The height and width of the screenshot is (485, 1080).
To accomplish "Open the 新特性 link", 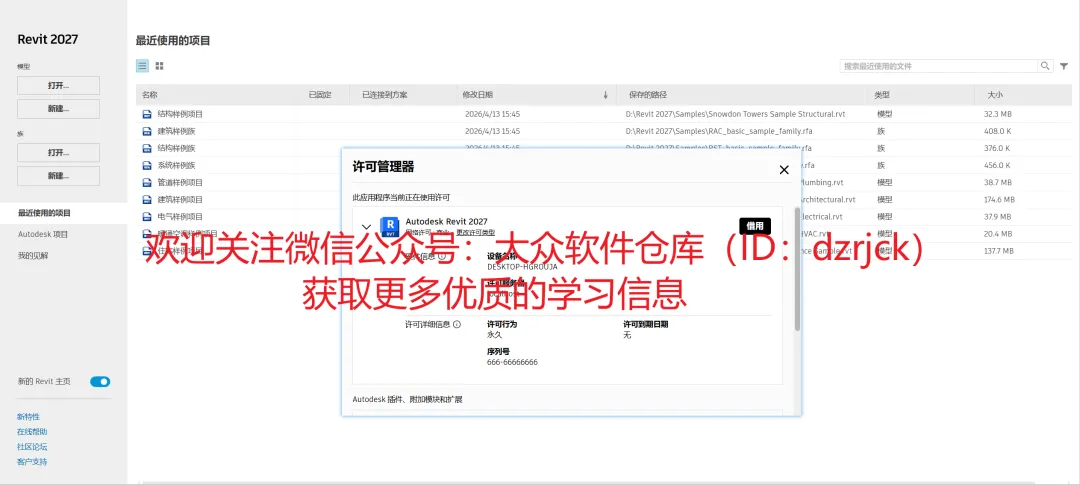I will pyautogui.click(x=28, y=417).
